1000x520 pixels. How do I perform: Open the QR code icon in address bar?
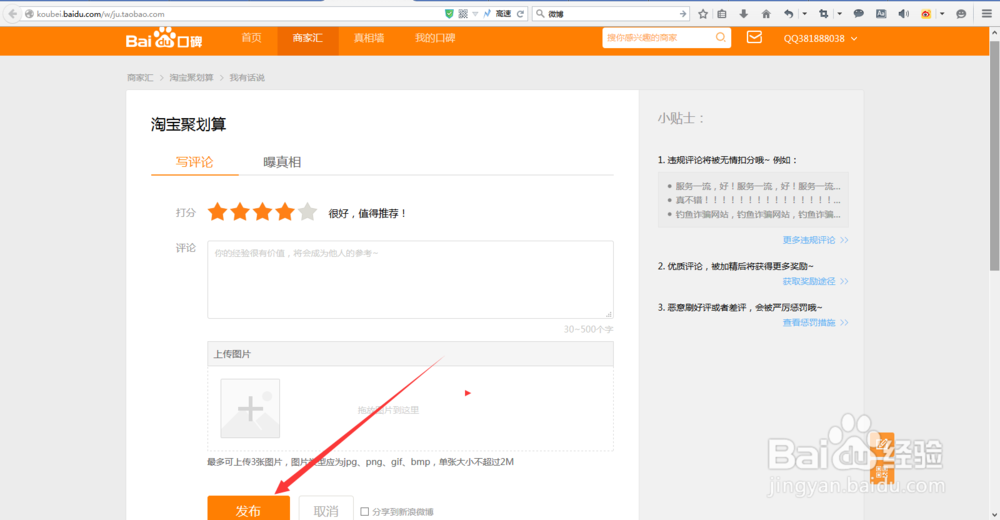(463, 13)
